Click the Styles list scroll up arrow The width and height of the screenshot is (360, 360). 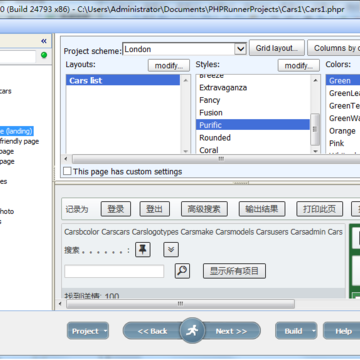pyautogui.click(x=315, y=80)
